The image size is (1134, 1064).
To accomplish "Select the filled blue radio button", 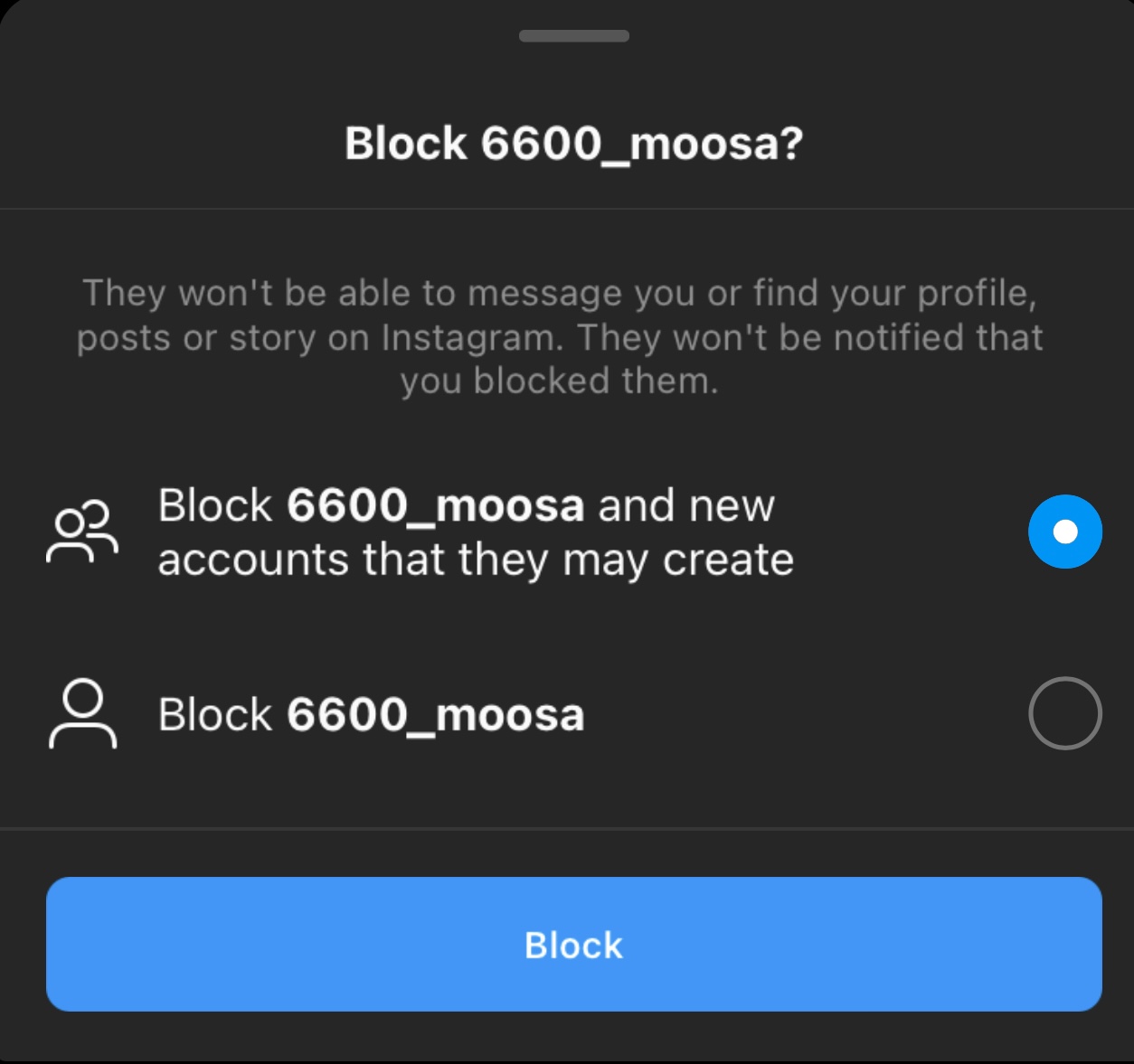I will (x=1065, y=532).
